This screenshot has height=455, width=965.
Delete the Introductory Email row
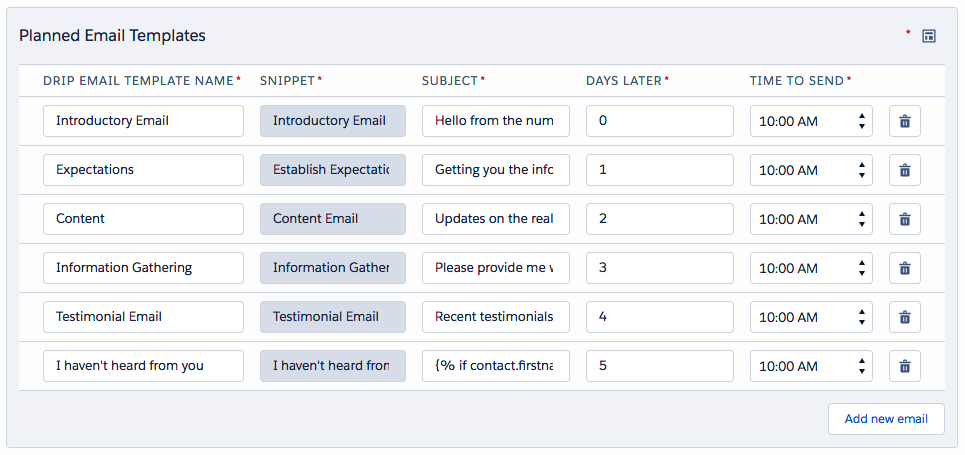(x=904, y=121)
